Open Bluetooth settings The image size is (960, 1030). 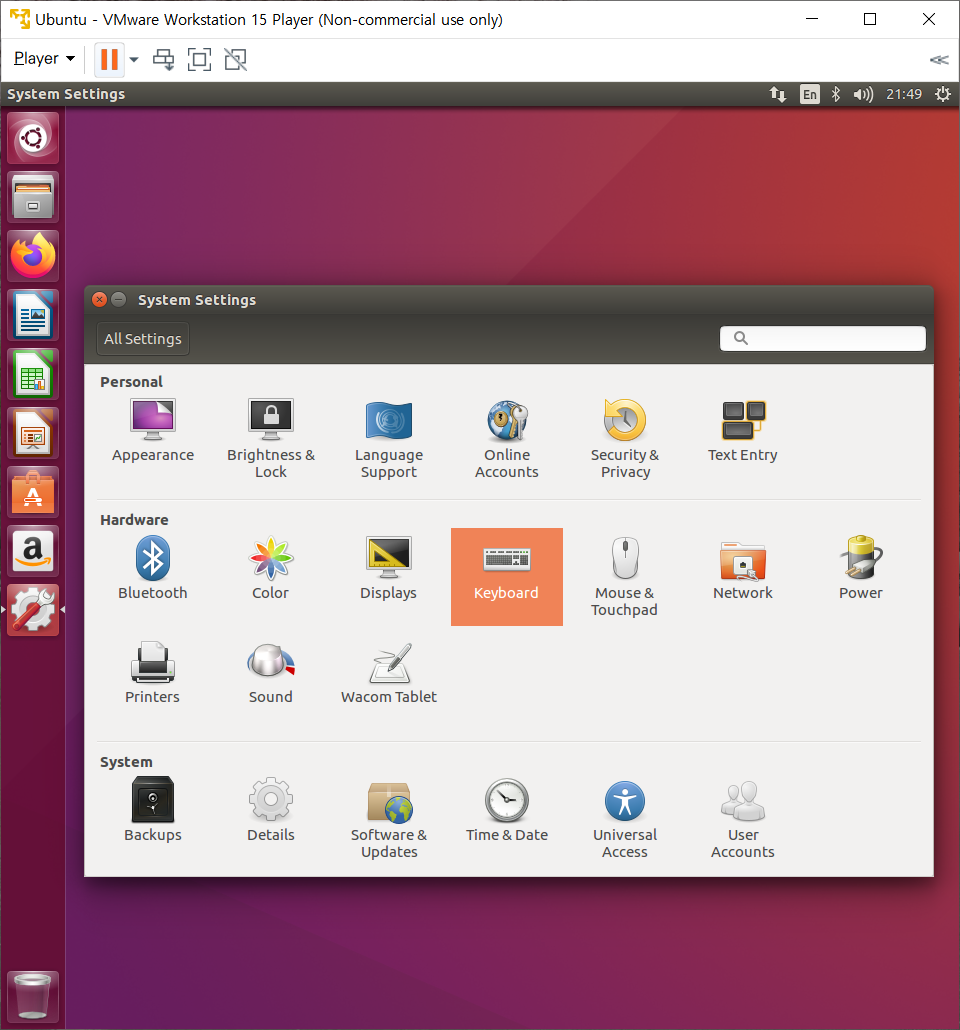(152, 568)
